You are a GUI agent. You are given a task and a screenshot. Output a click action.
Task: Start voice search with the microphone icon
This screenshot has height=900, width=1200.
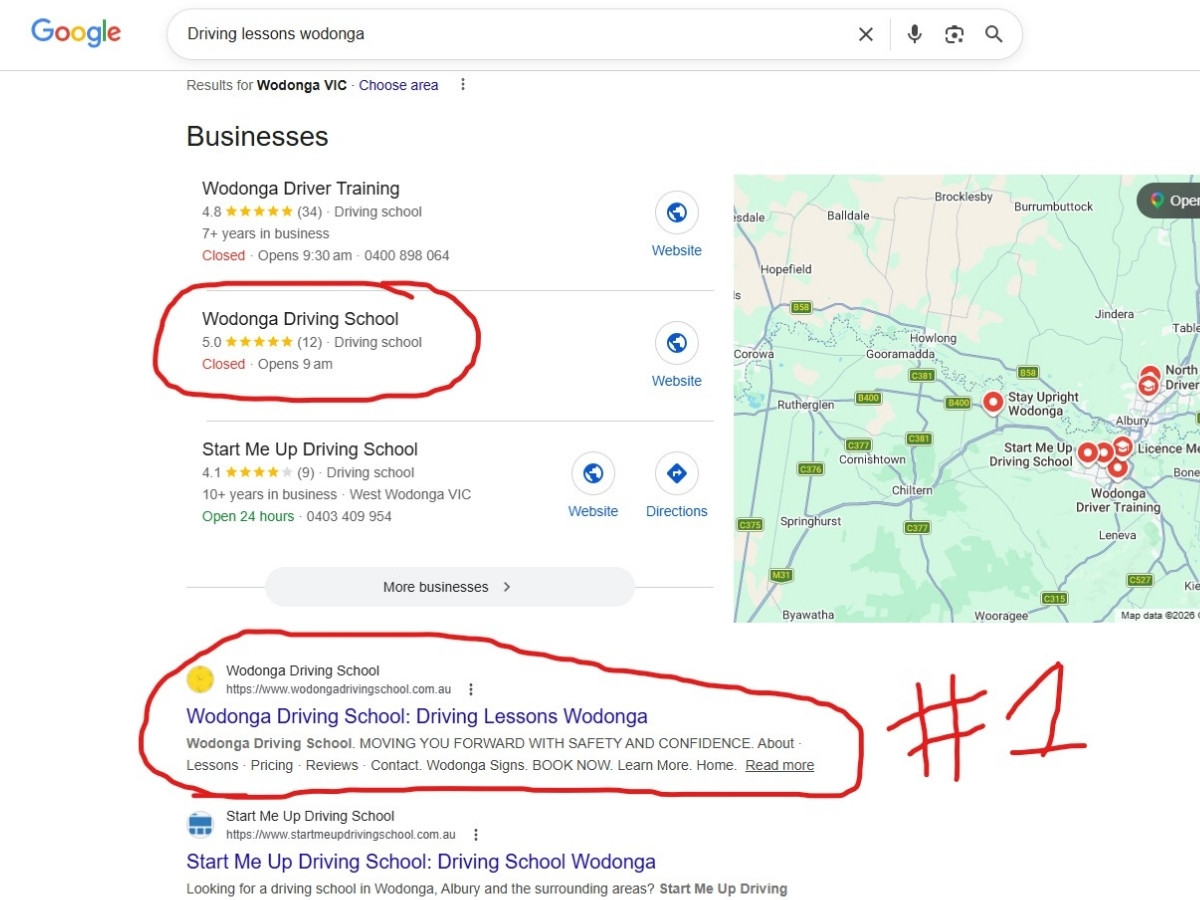click(x=914, y=34)
